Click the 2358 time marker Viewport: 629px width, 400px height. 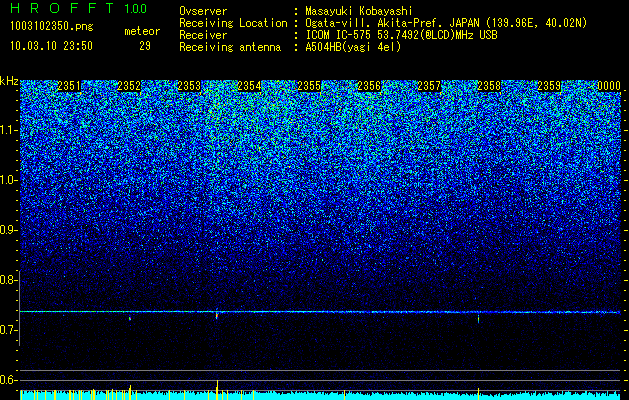tap(489, 86)
